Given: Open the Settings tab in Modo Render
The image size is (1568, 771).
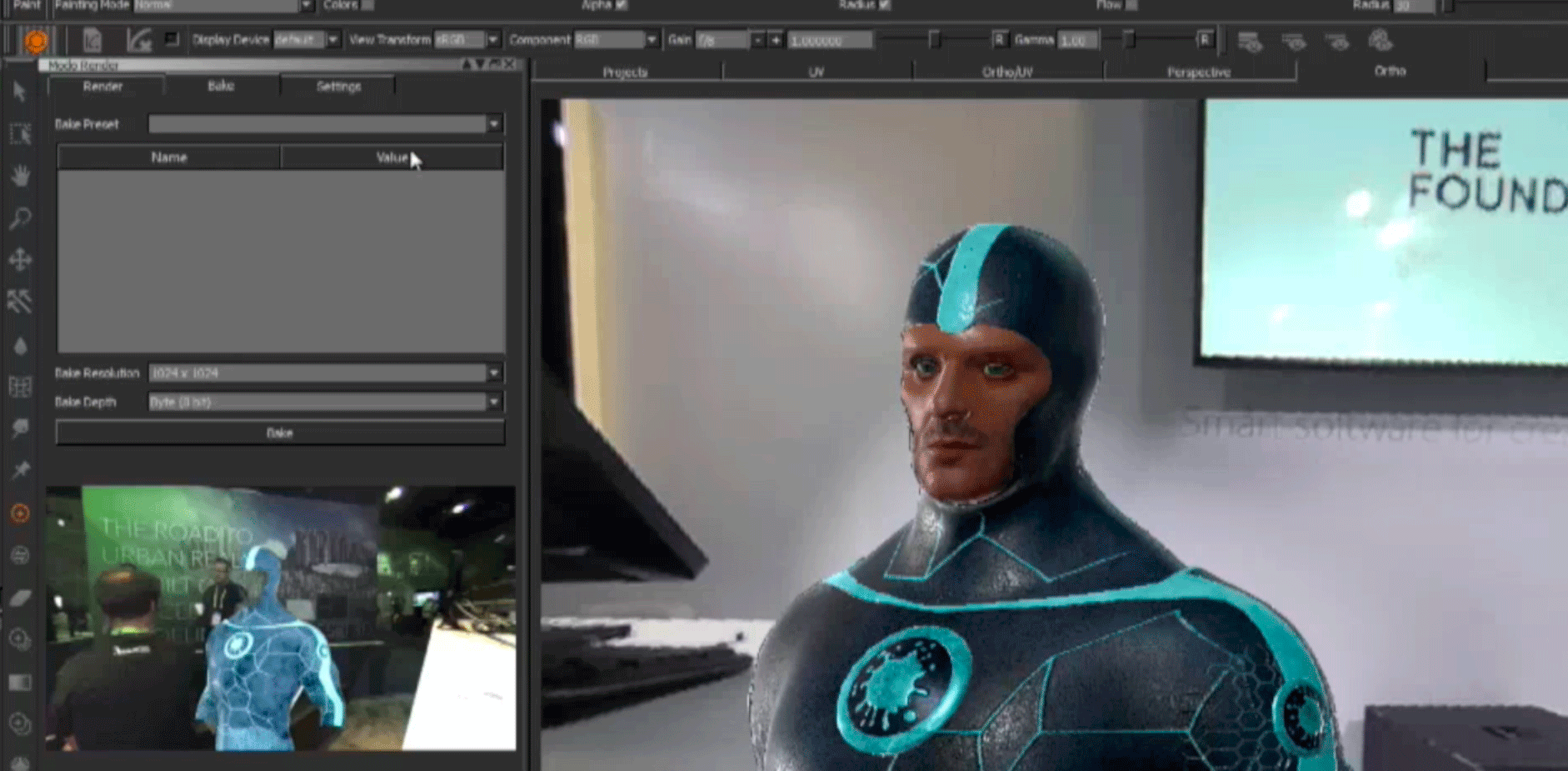Looking at the screenshot, I should point(338,86).
